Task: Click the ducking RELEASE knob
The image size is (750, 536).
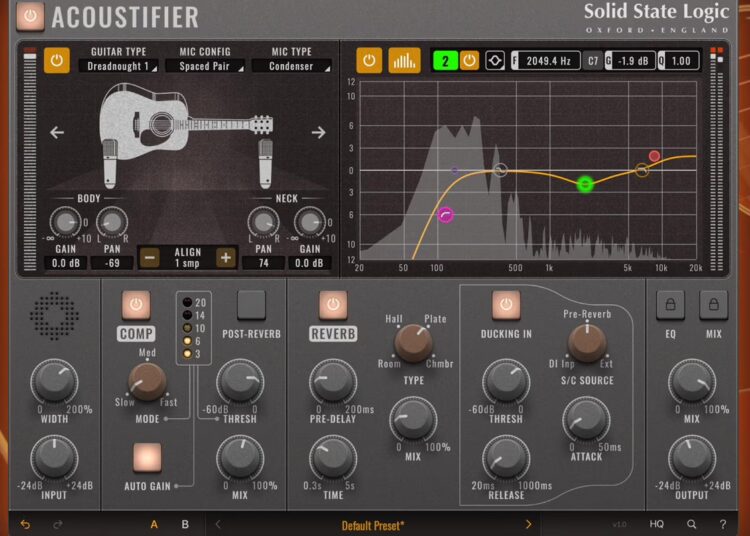Action: pyautogui.click(x=506, y=459)
